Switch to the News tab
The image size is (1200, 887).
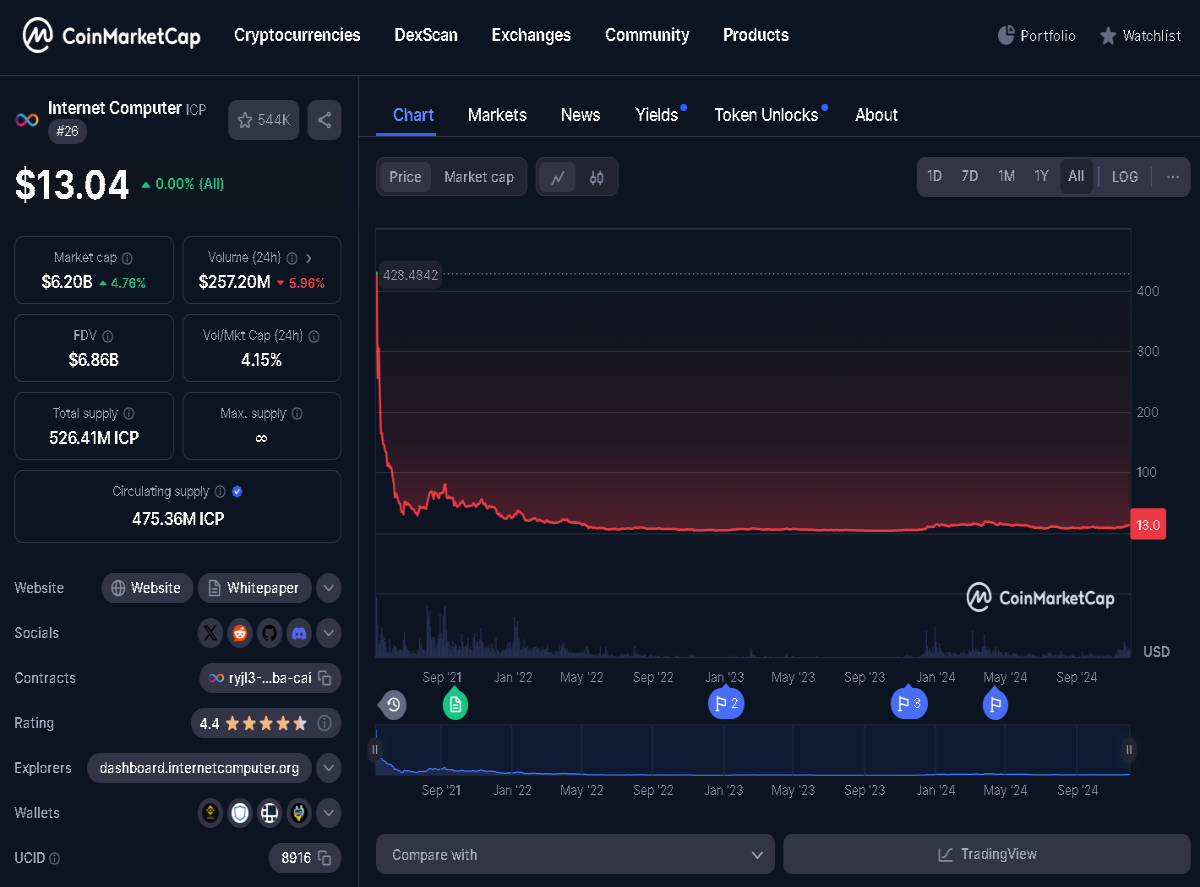580,115
